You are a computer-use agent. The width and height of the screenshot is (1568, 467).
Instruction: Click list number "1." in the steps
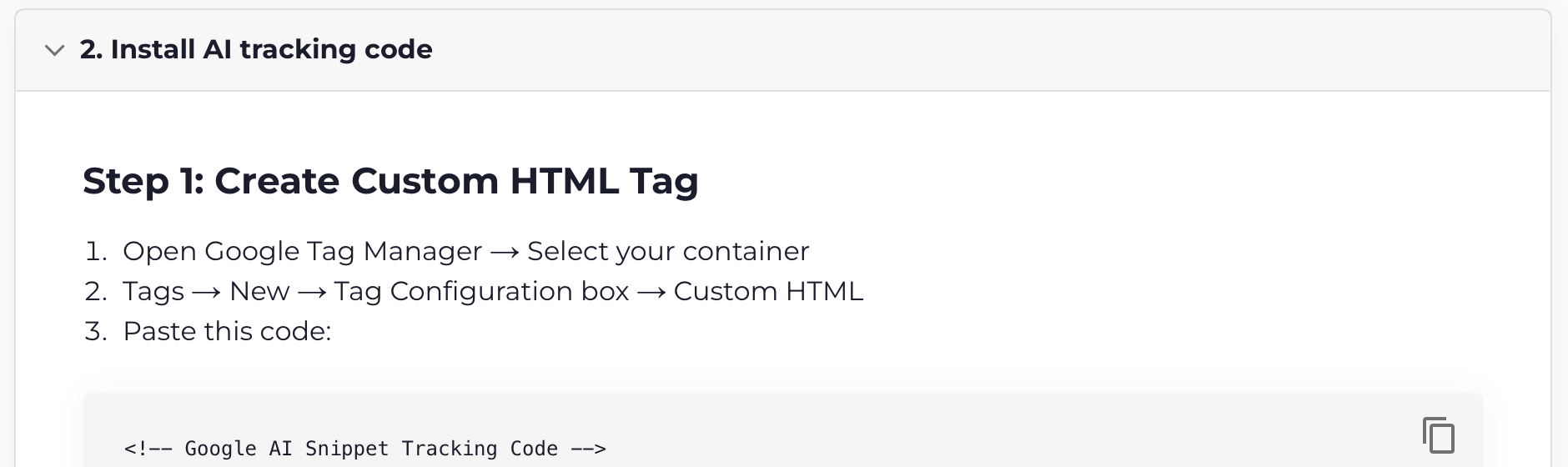tap(96, 251)
